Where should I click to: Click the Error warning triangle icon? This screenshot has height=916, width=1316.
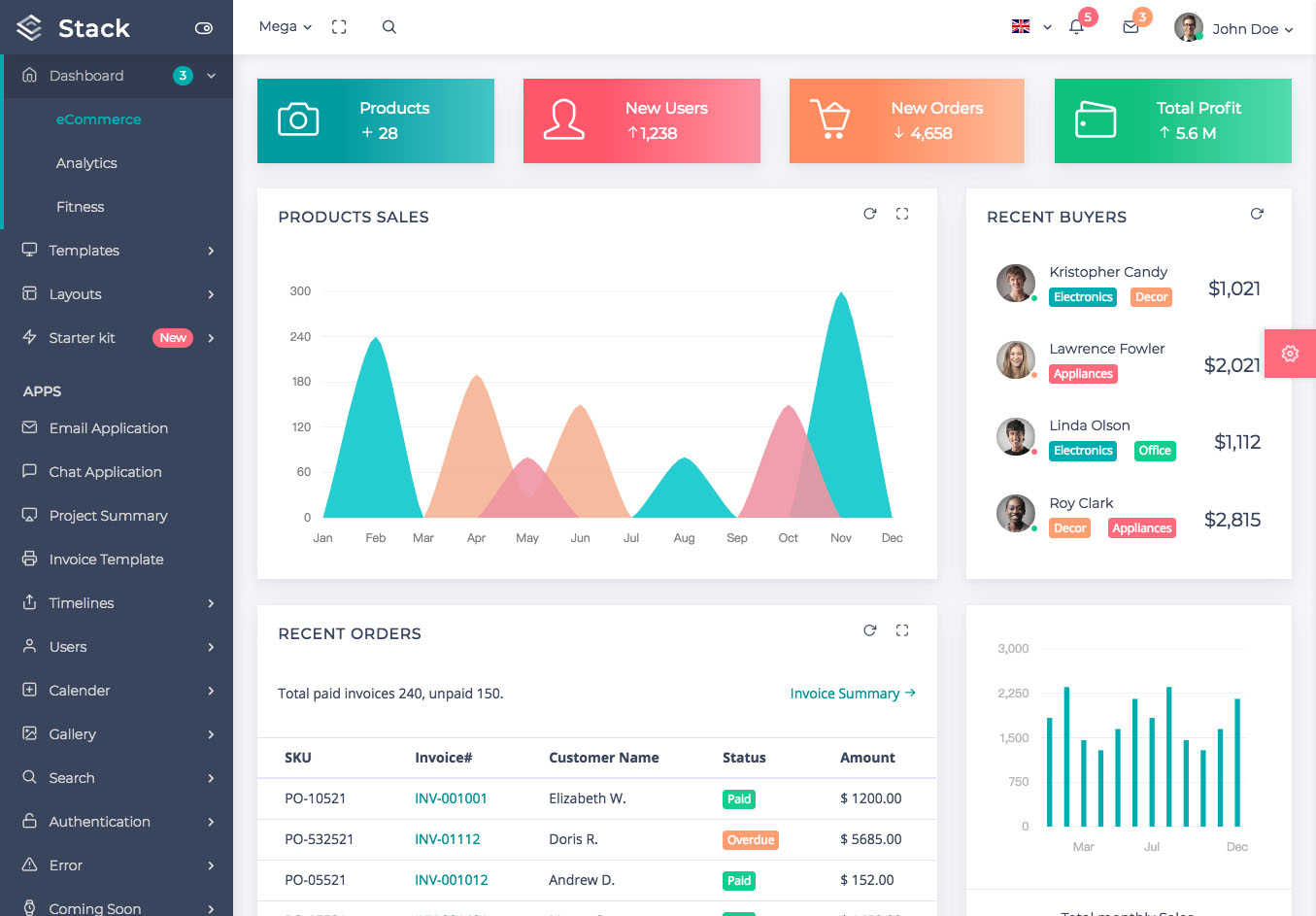coord(29,865)
